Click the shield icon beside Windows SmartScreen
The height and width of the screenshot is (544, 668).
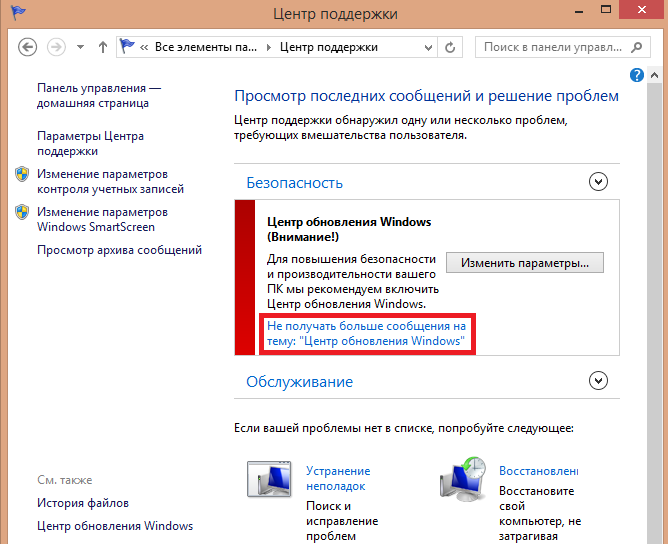point(22,212)
